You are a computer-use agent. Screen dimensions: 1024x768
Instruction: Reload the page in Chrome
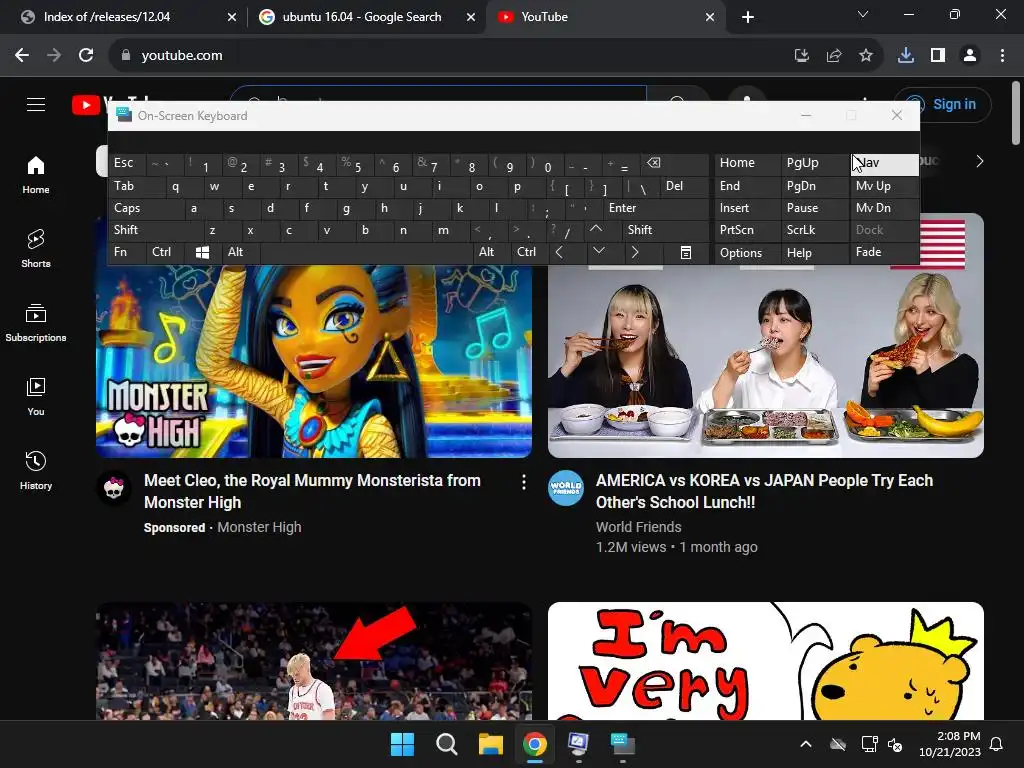(x=86, y=56)
